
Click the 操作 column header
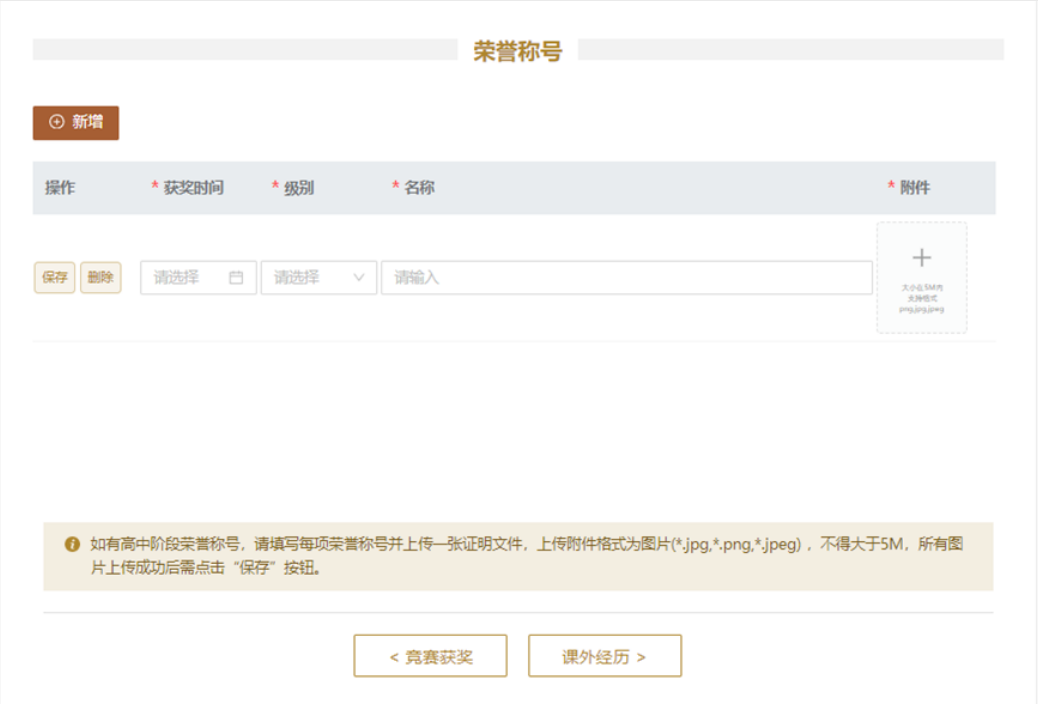(x=60, y=188)
